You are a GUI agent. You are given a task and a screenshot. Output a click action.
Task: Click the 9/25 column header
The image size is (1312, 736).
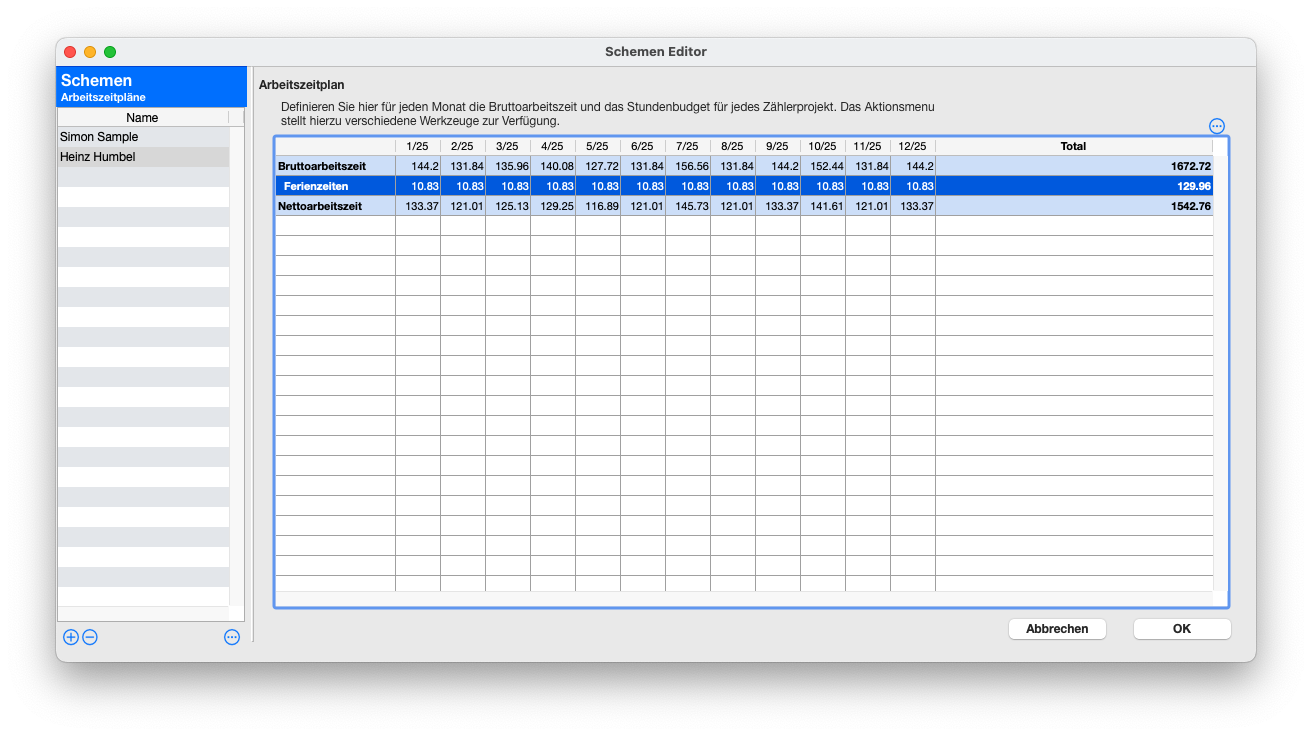(x=778, y=146)
